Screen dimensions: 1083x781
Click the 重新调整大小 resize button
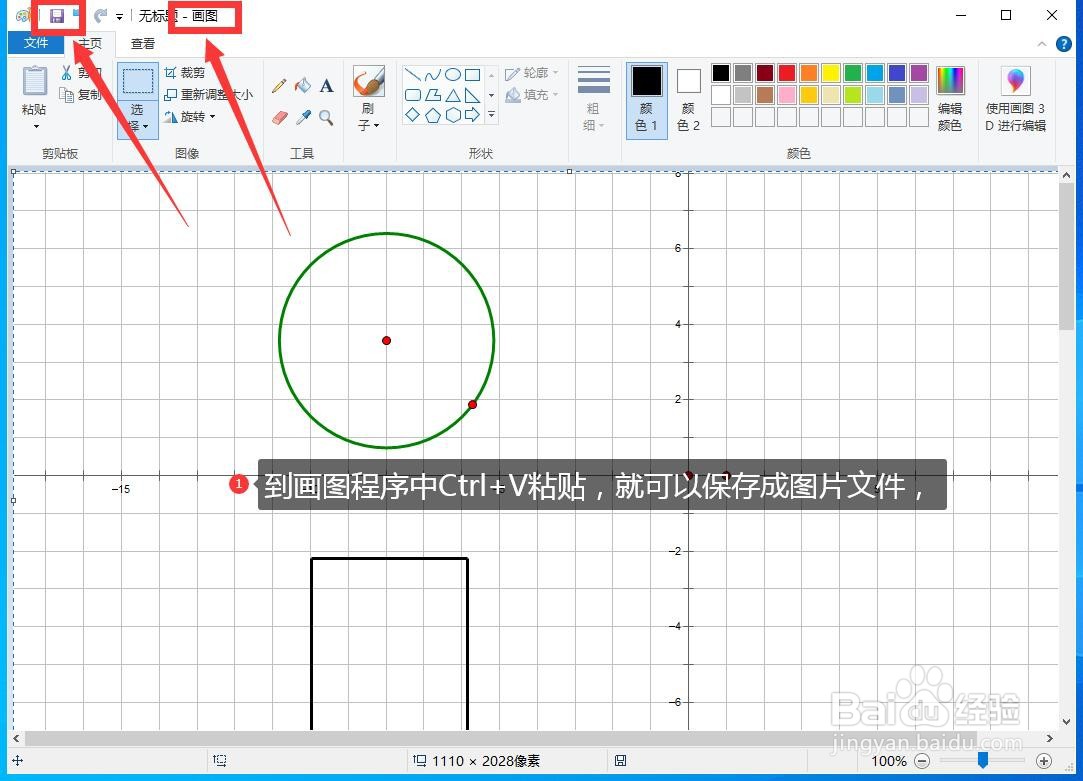tap(205, 94)
